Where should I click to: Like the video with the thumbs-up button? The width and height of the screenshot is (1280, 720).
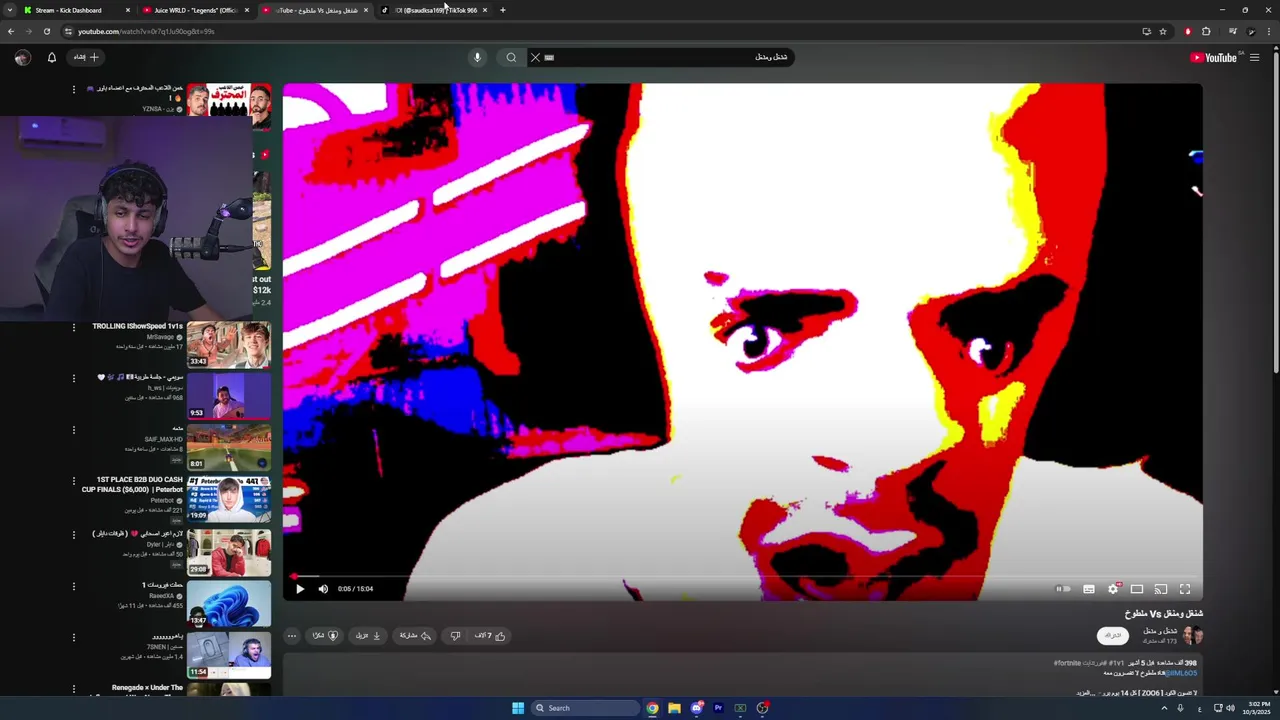490,636
